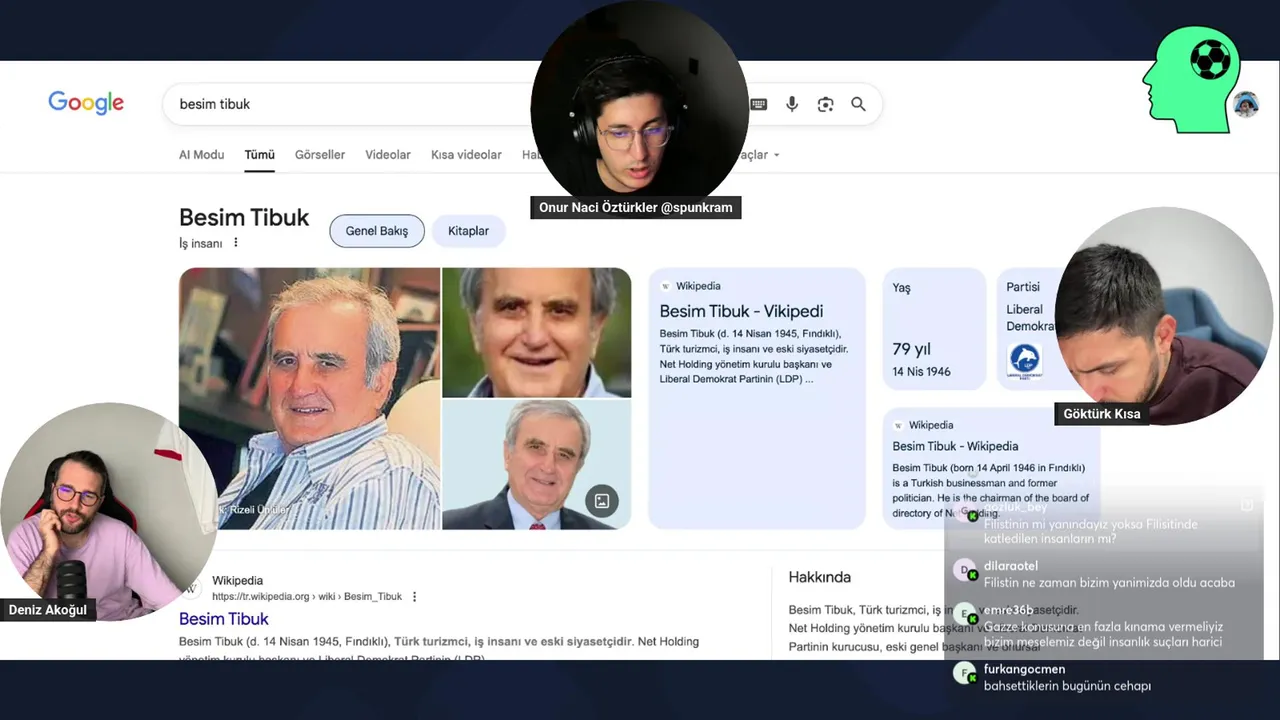Click the tr.wikipedia.org result URL
This screenshot has height=720, width=1280.
pos(307,597)
